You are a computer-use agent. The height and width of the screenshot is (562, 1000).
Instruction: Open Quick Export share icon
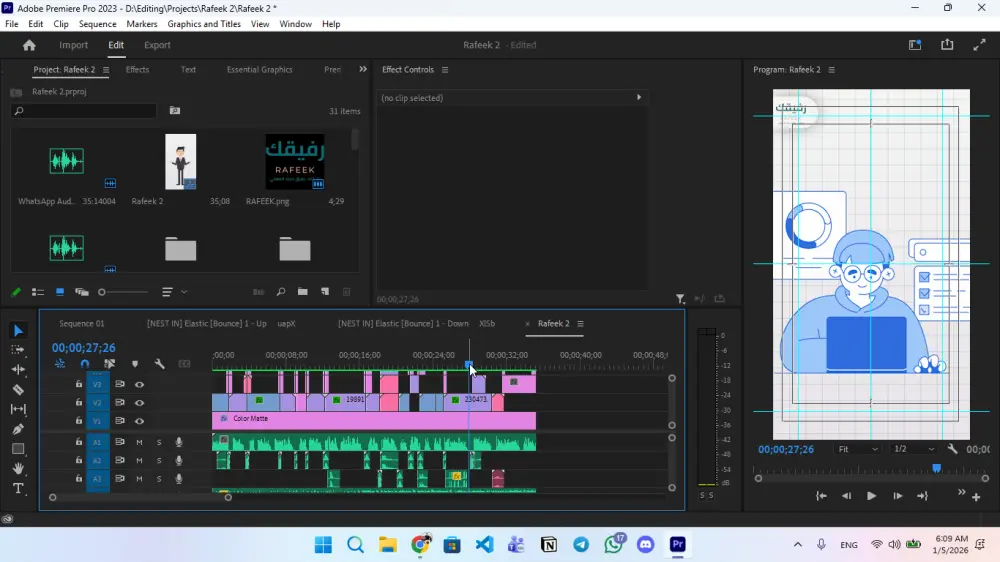(947, 45)
